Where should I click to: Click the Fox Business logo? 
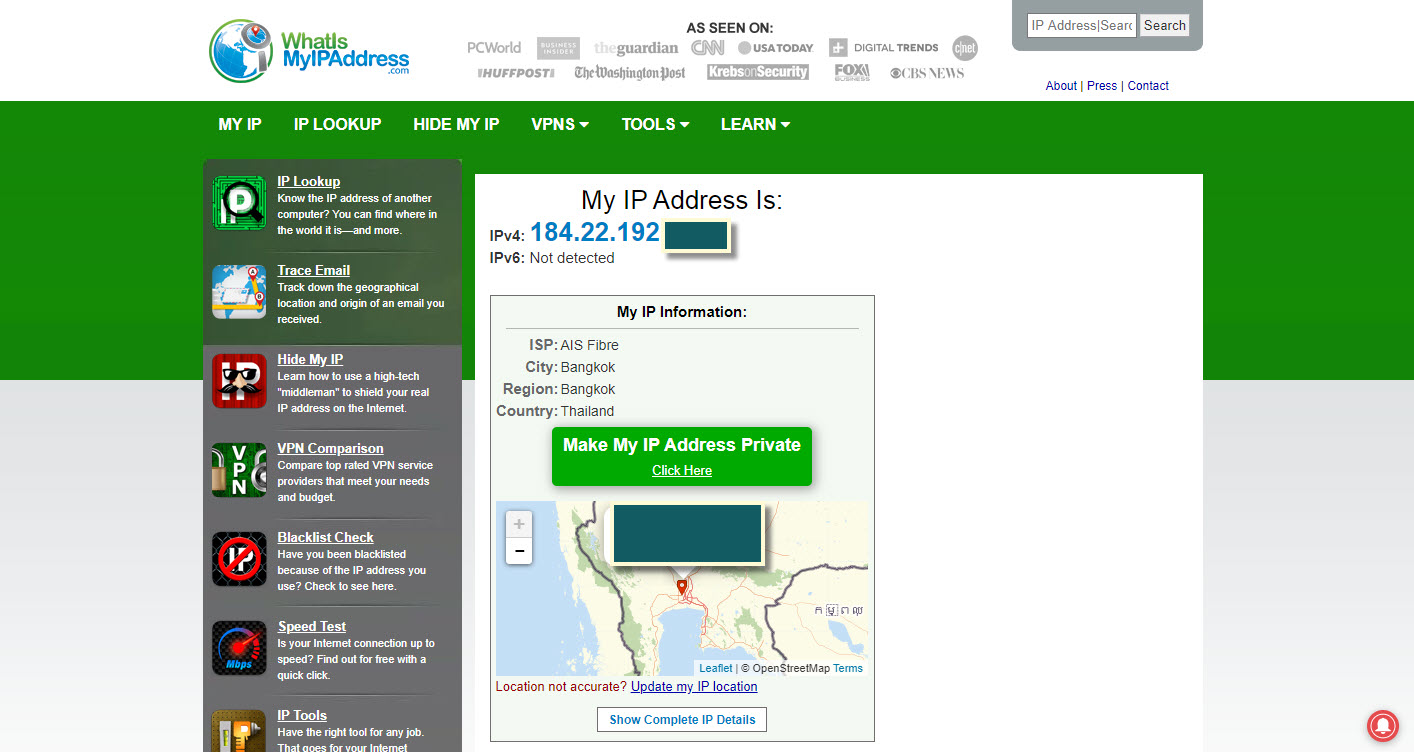click(x=852, y=72)
